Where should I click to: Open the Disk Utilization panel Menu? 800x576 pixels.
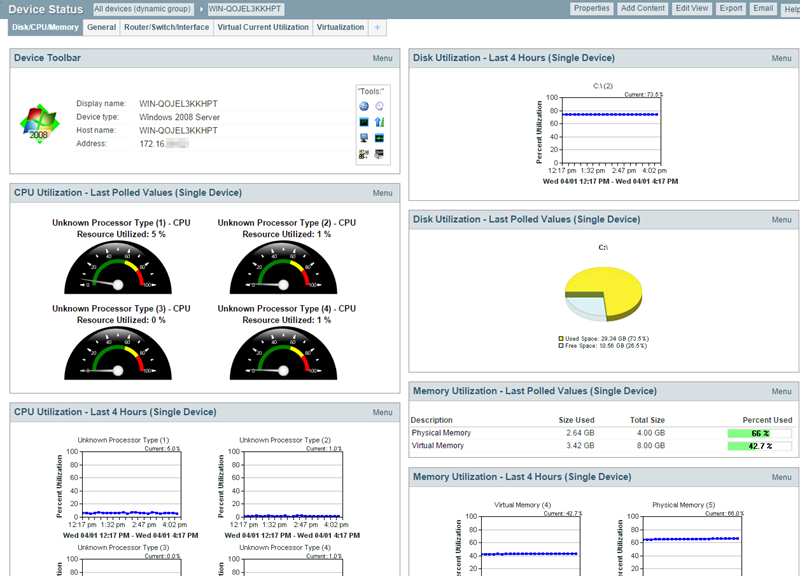tap(781, 58)
